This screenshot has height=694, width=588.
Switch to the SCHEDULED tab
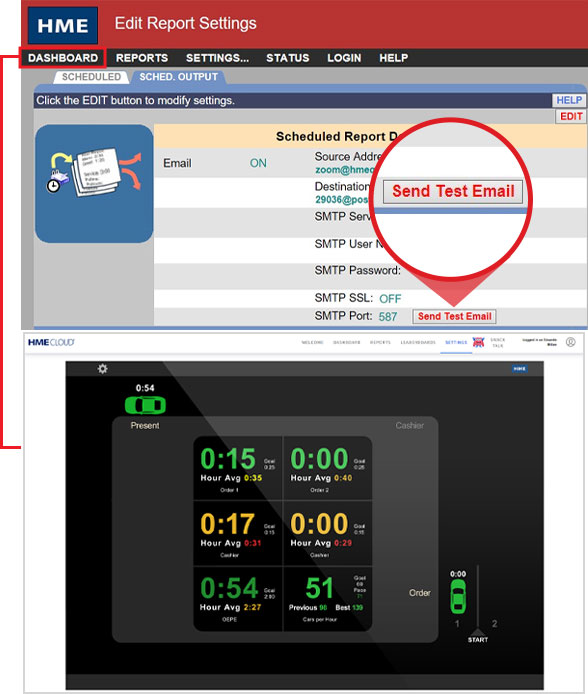[x=91, y=77]
